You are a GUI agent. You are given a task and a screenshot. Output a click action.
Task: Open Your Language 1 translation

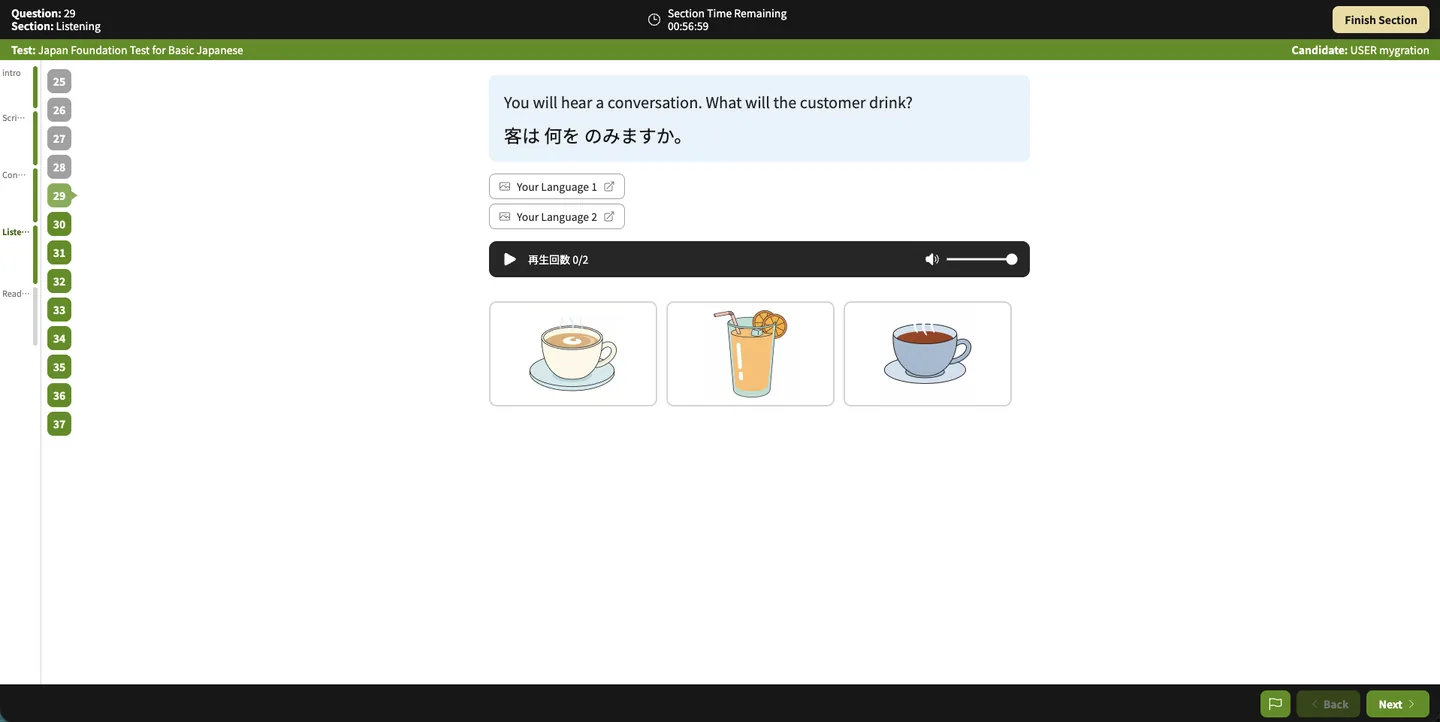(557, 187)
